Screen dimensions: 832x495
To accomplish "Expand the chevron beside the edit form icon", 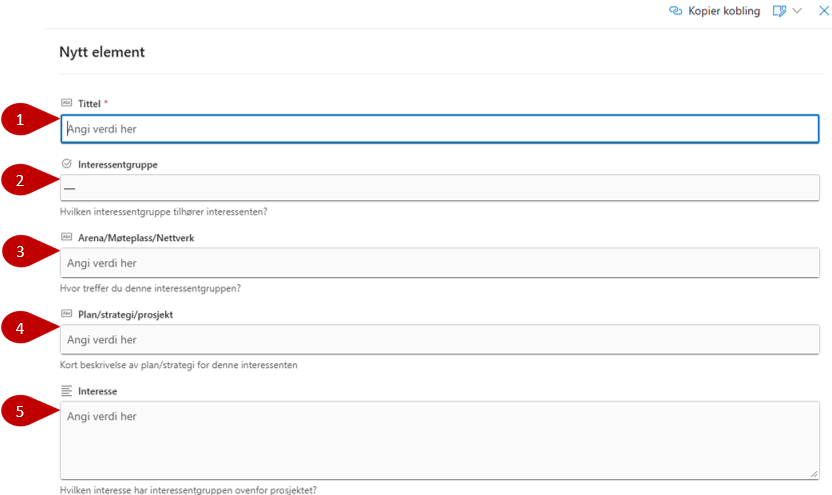I will (x=797, y=11).
